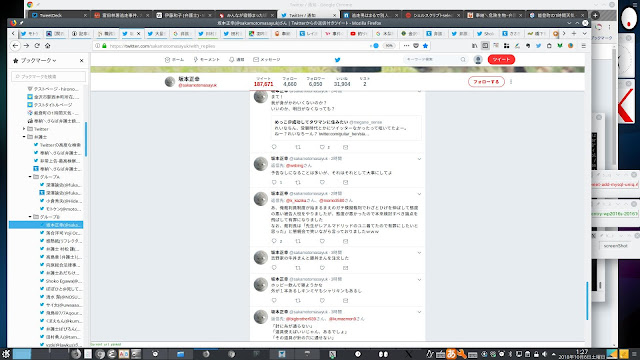The width and height of the screenshot is (640, 360).
Task: Toggle retweet on the second tweet
Action: tap(298, 182)
